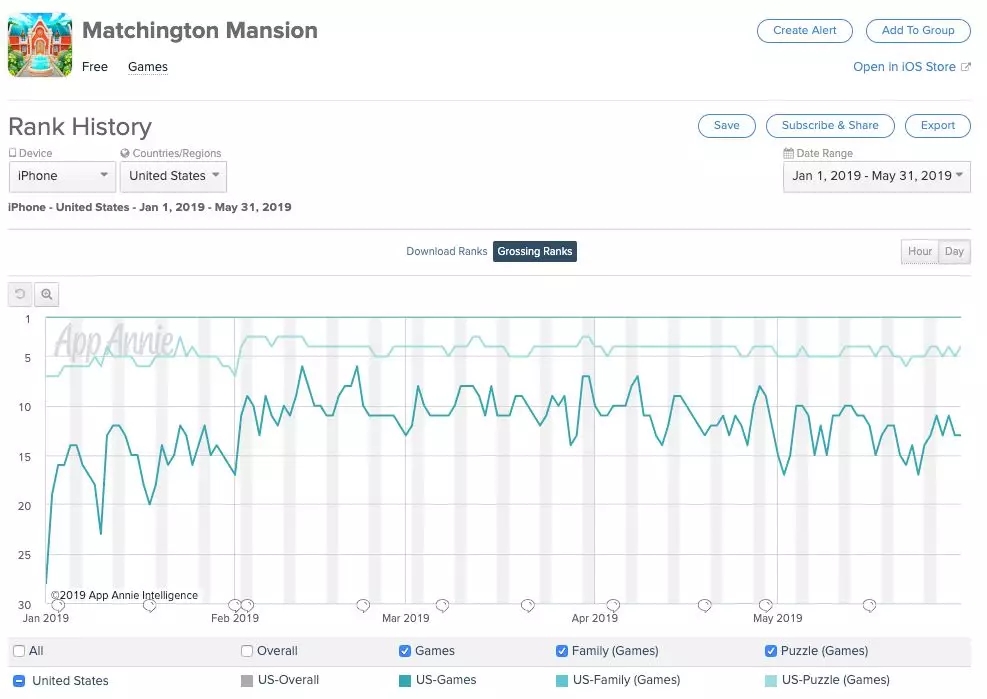The width and height of the screenshot is (987, 699).
Task: Click the magnifier zoom-in chart icon
Action: point(46,294)
